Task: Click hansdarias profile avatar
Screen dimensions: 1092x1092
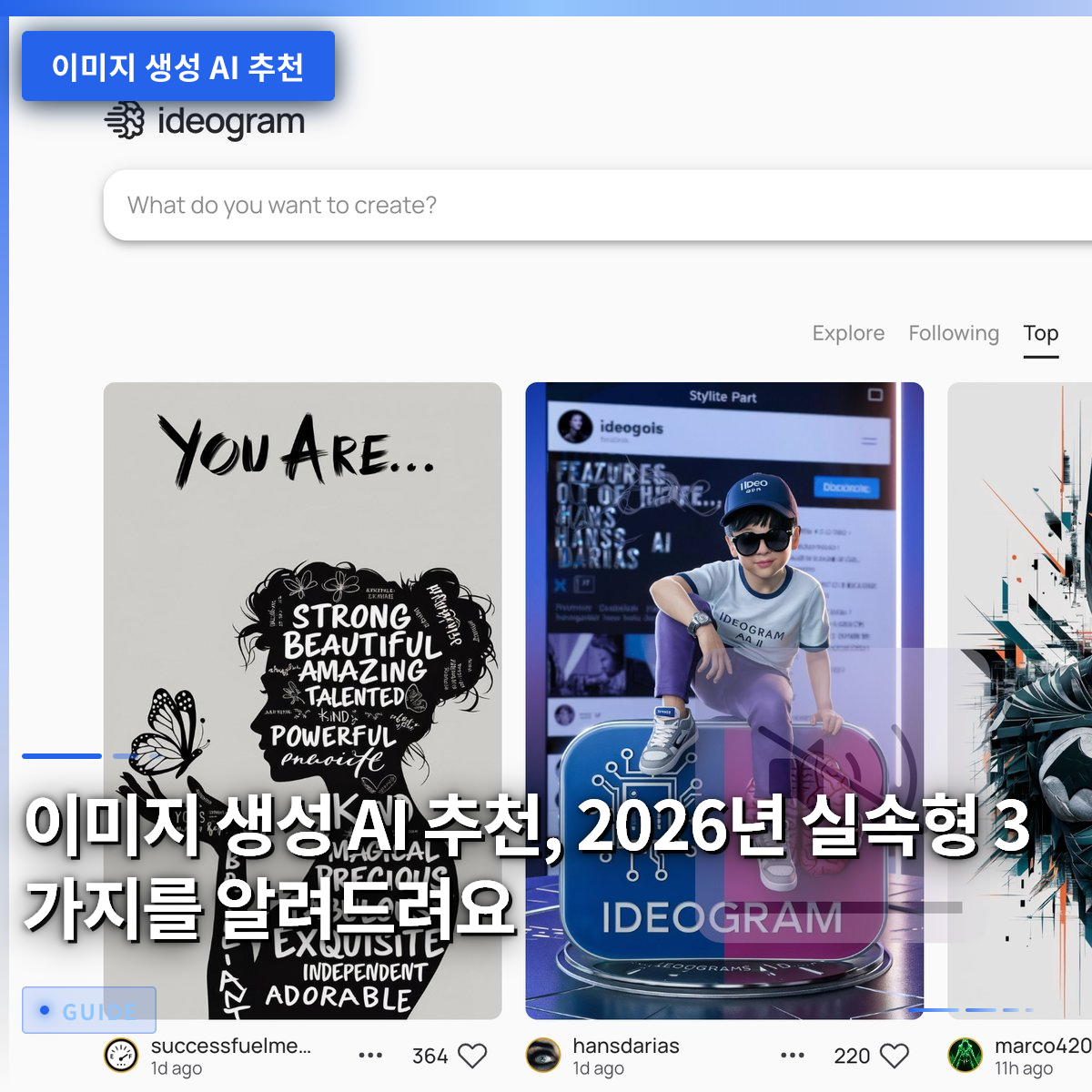Action: (x=543, y=1056)
